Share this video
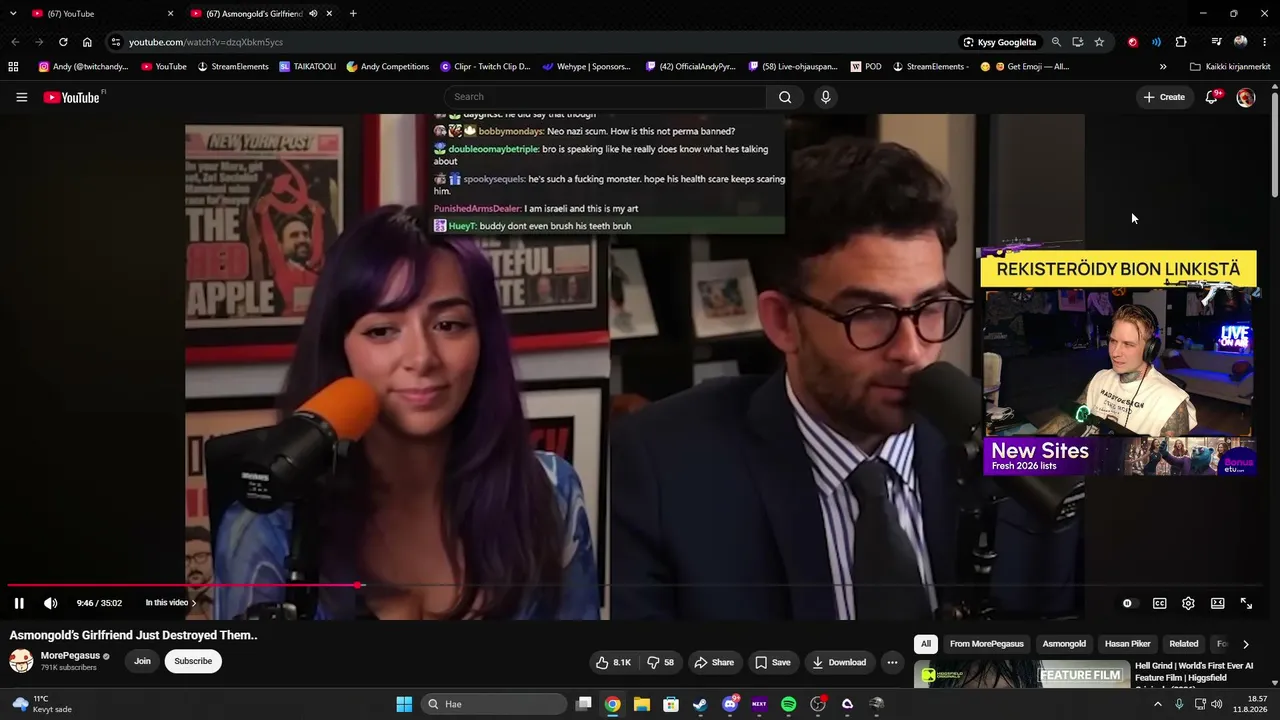Viewport: 1280px width, 720px height. tap(714, 662)
